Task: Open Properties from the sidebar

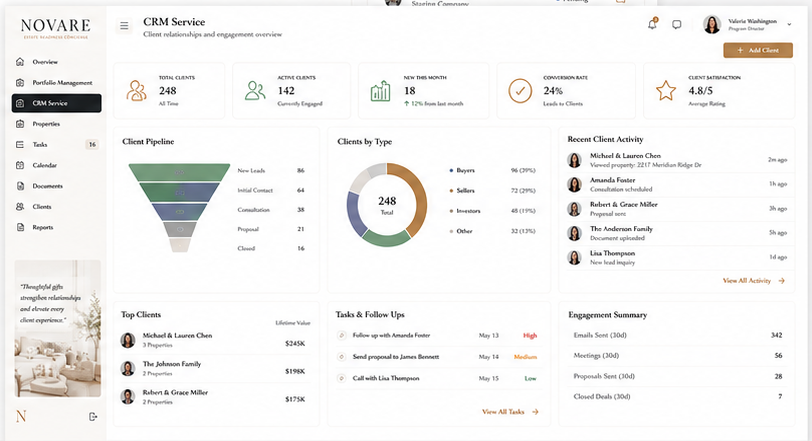Action: (x=56, y=124)
